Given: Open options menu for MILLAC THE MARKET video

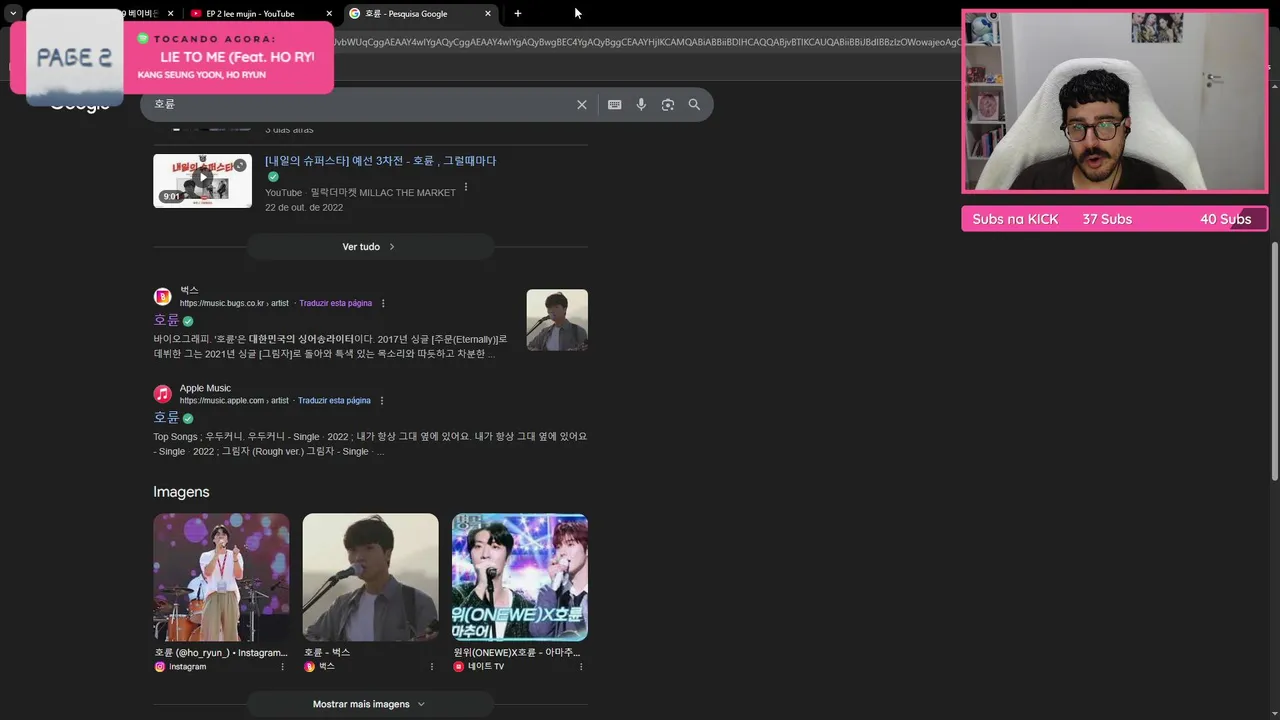Looking at the screenshot, I should click(465, 187).
